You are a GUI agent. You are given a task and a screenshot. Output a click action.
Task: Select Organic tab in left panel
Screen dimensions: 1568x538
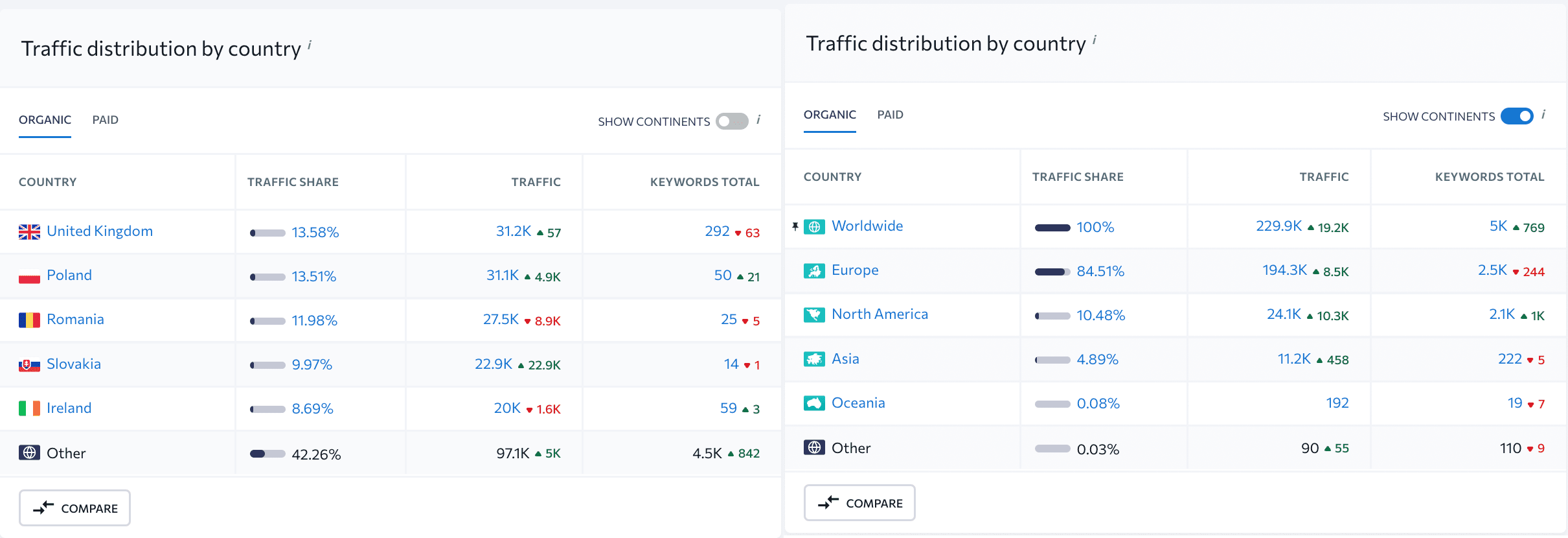pos(45,120)
